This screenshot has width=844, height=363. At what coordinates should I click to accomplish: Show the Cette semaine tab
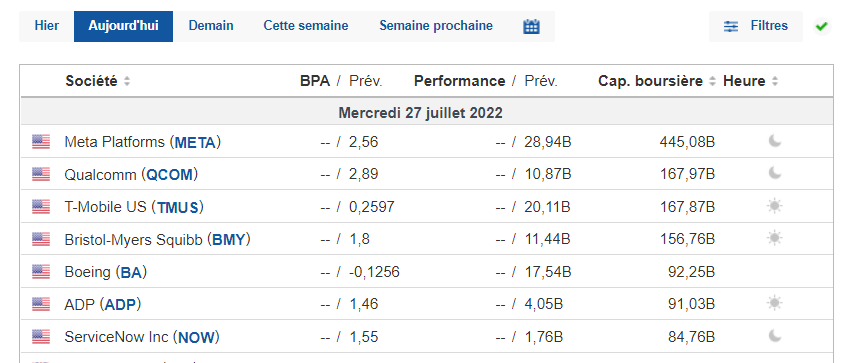306,26
